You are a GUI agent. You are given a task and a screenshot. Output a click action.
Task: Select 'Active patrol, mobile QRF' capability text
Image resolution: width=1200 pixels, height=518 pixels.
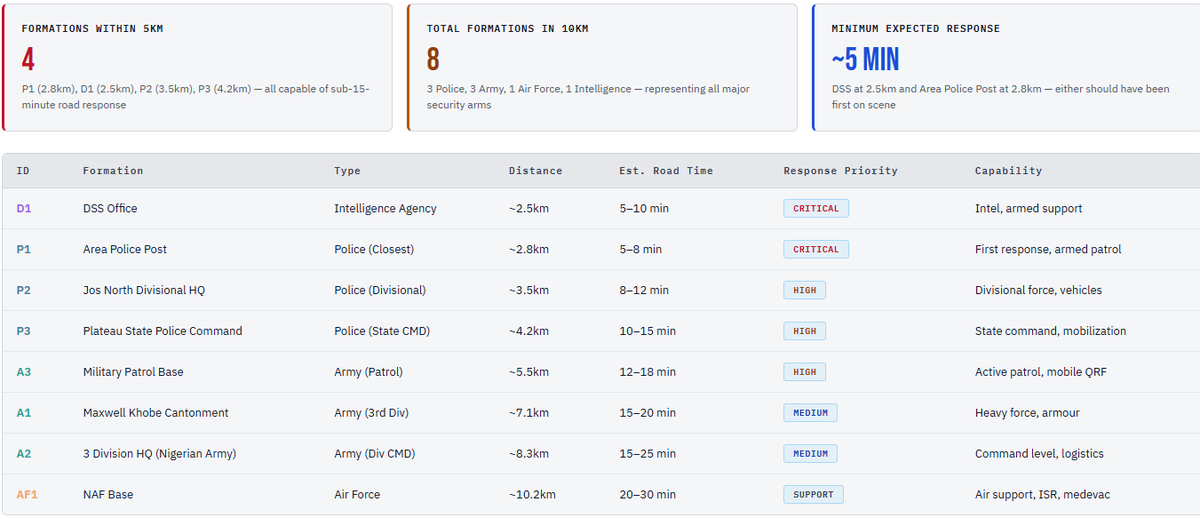1041,372
